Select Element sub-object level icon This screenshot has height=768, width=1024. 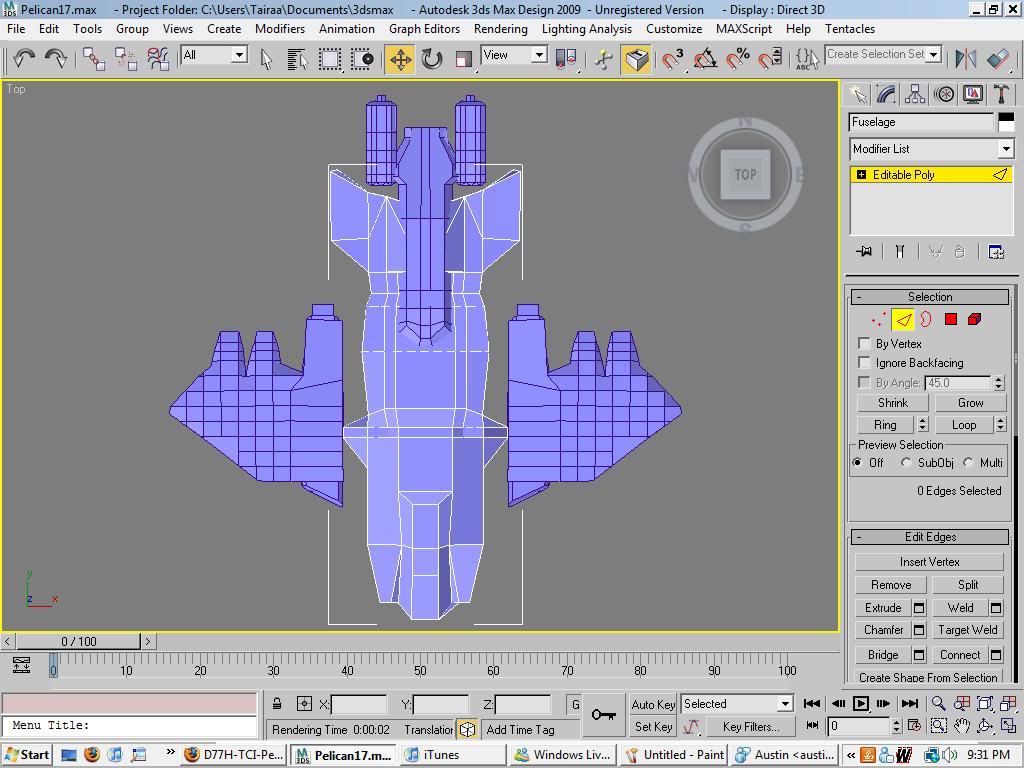[x=974, y=319]
